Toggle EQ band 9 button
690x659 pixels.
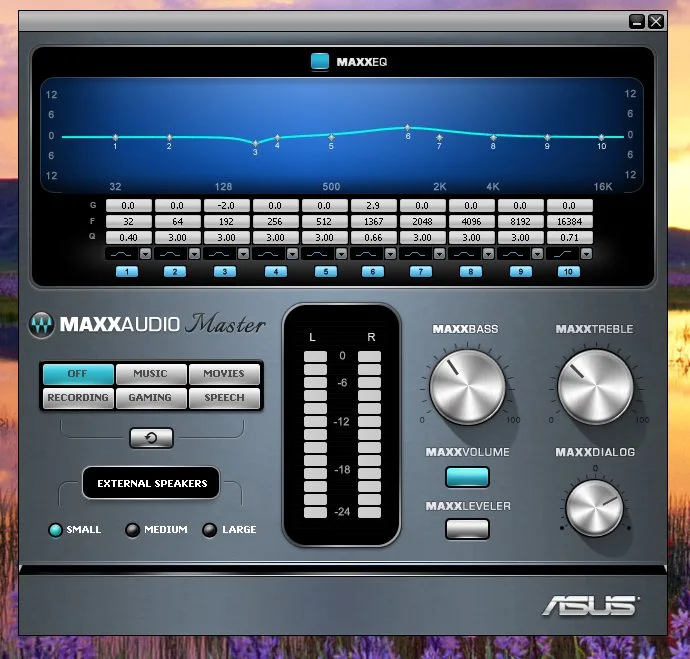[521, 271]
